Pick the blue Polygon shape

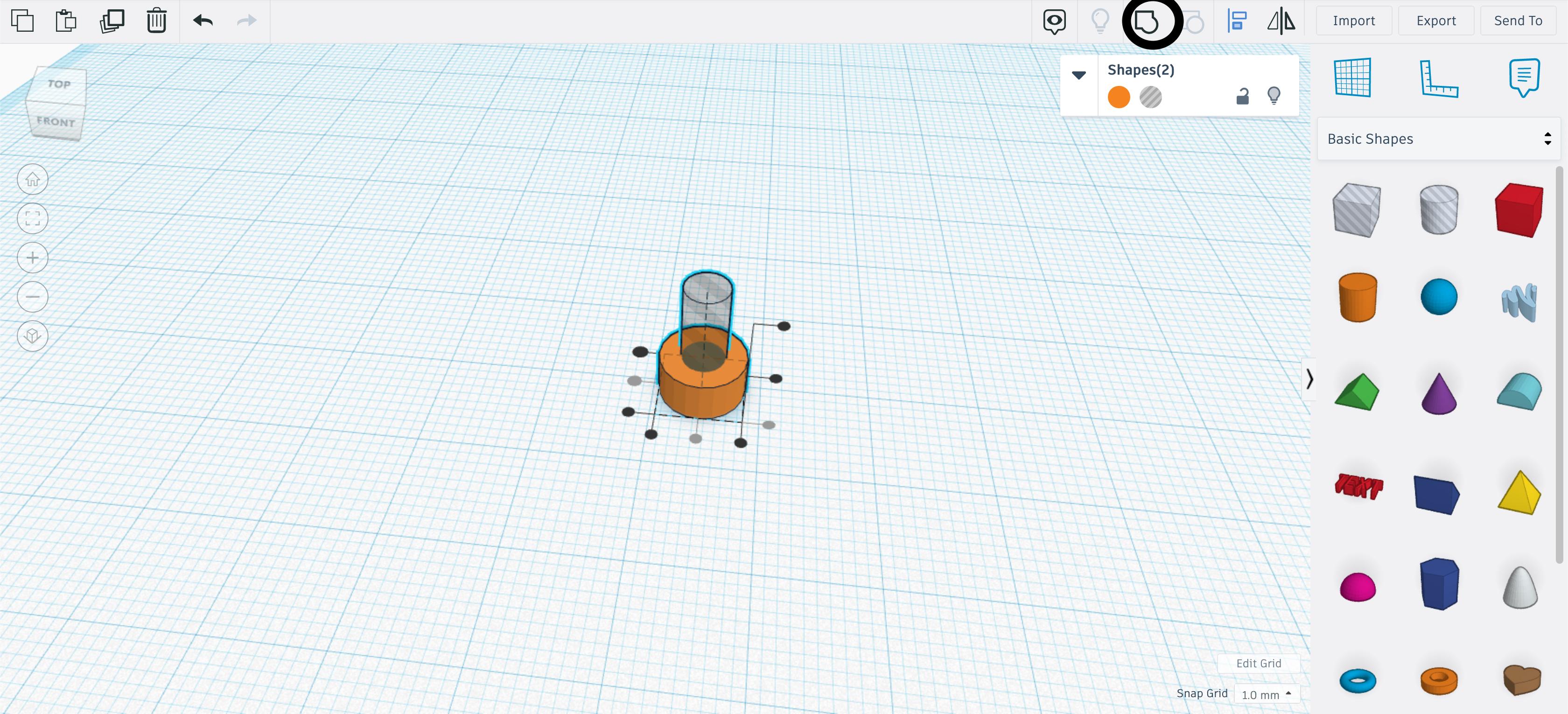click(1439, 584)
